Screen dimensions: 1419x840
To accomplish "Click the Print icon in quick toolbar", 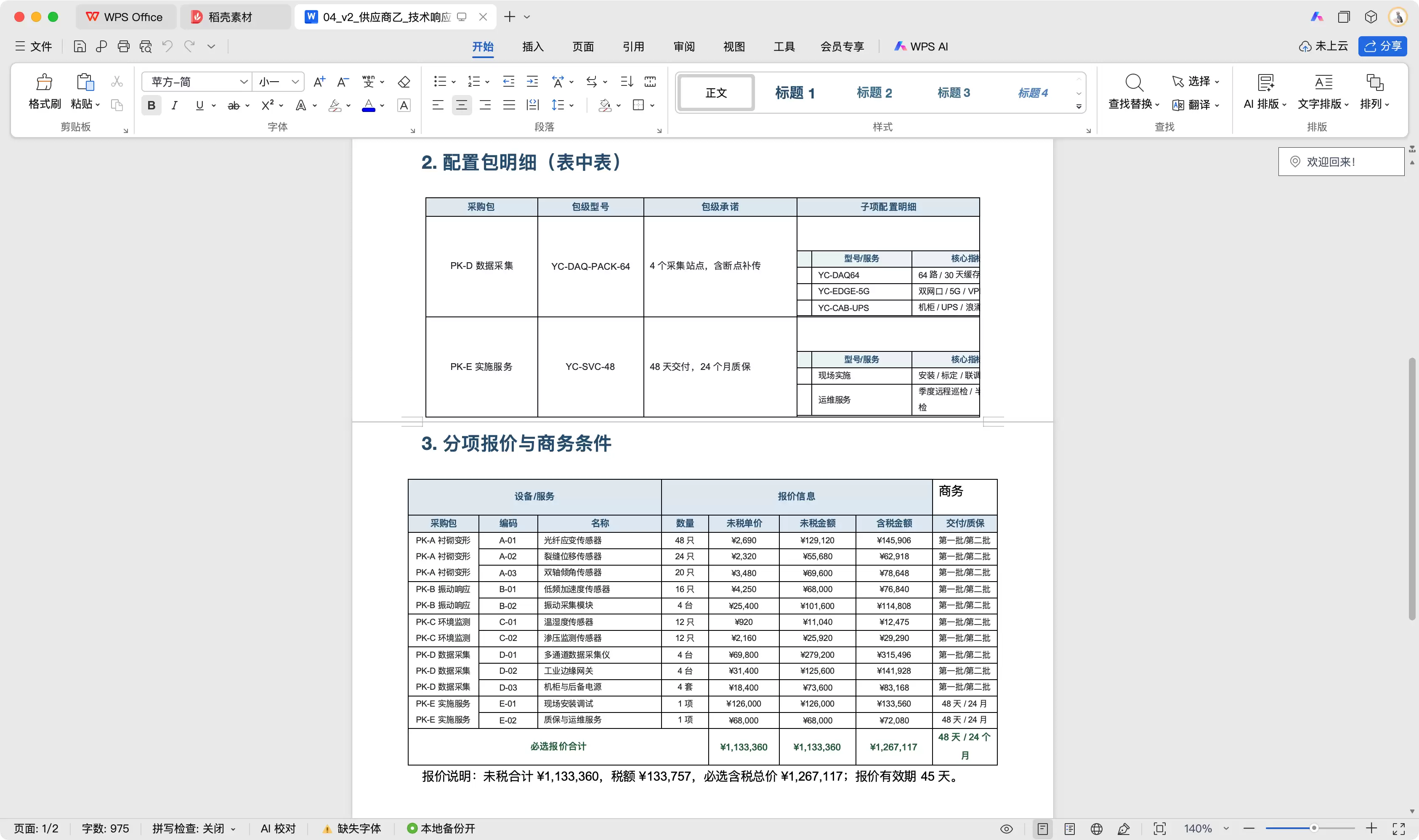I will pyautogui.click(x=123, y=46).
